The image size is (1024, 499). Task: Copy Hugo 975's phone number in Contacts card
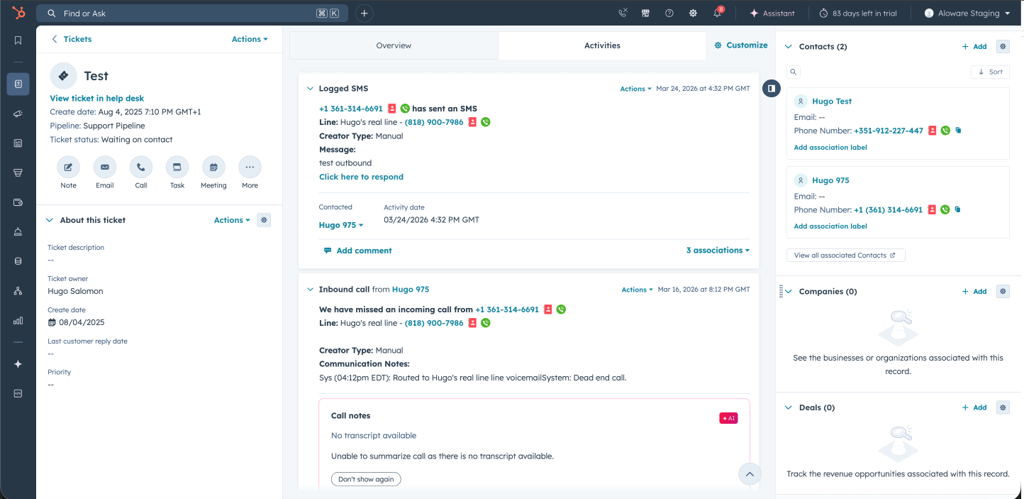tap(958, 210)
